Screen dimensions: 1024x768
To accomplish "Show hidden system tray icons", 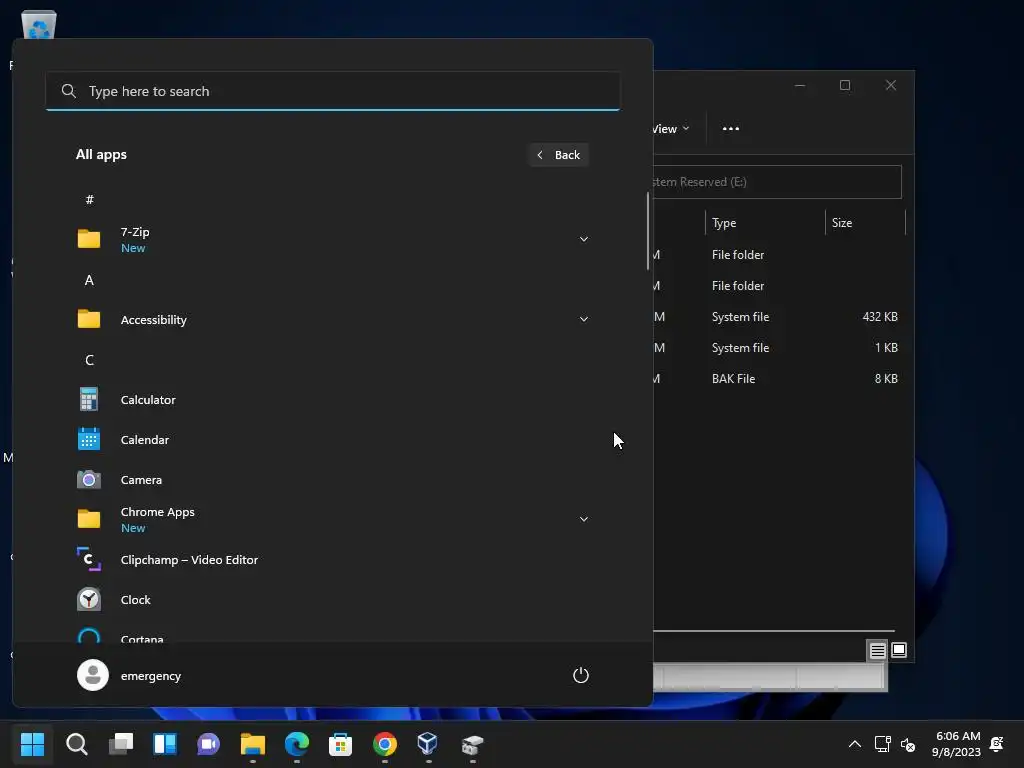I will click(855, 744).
